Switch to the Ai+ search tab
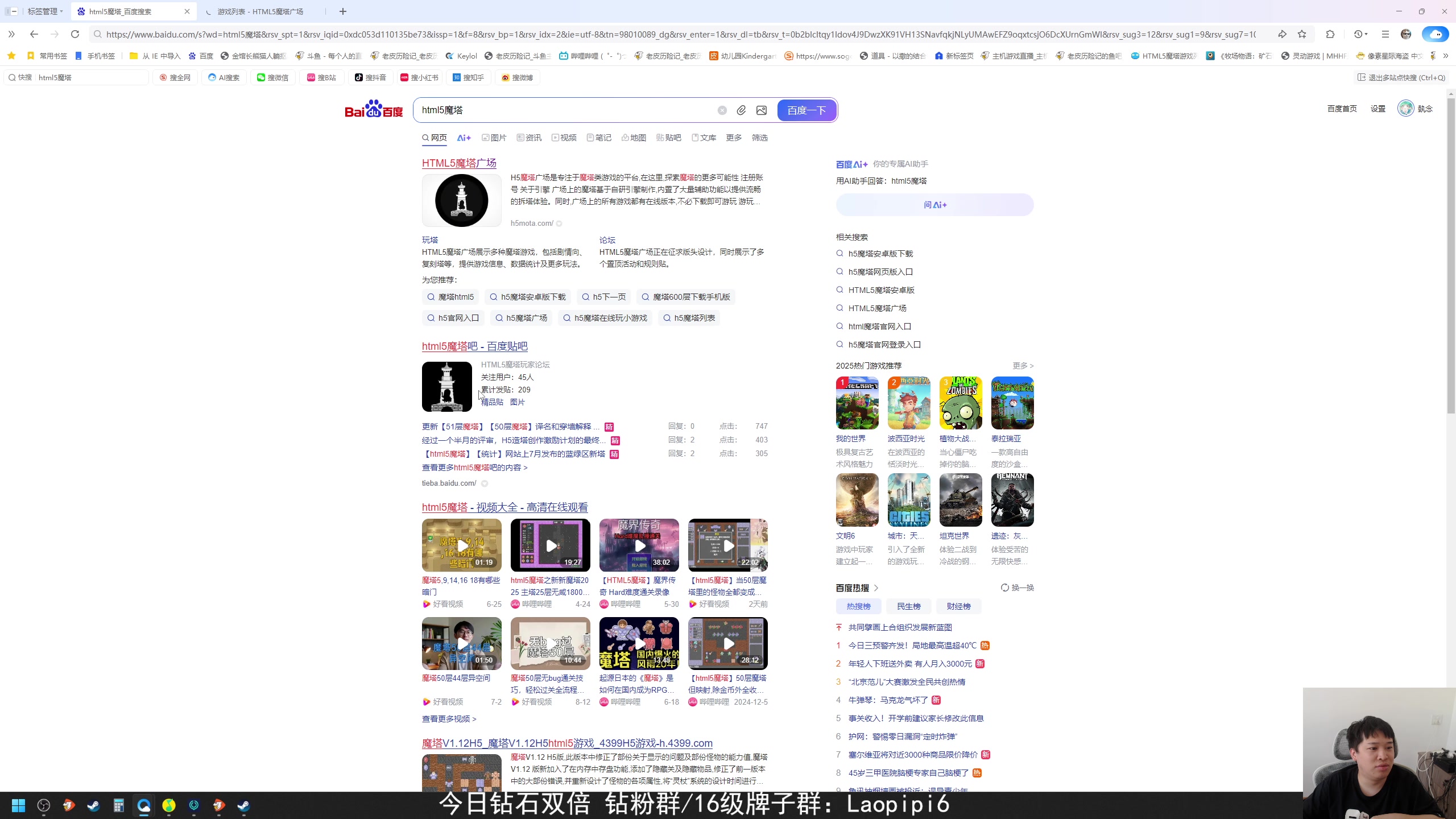 (464, 138)
